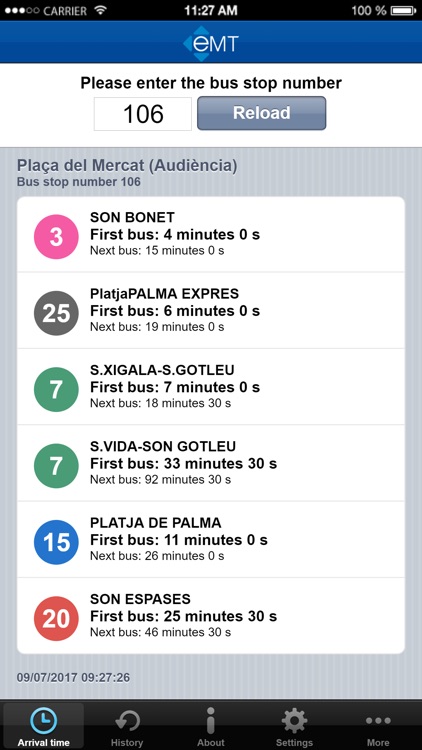Screen dimensions: 422x750
Task: Tap the EMT logo in header
Action: coord(211,44)
